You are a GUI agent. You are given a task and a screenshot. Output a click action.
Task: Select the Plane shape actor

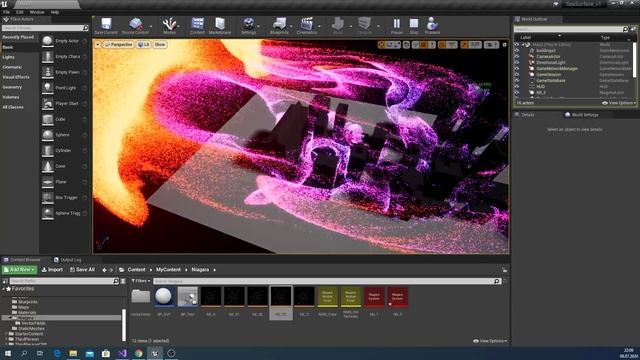(x=64, y=182)
